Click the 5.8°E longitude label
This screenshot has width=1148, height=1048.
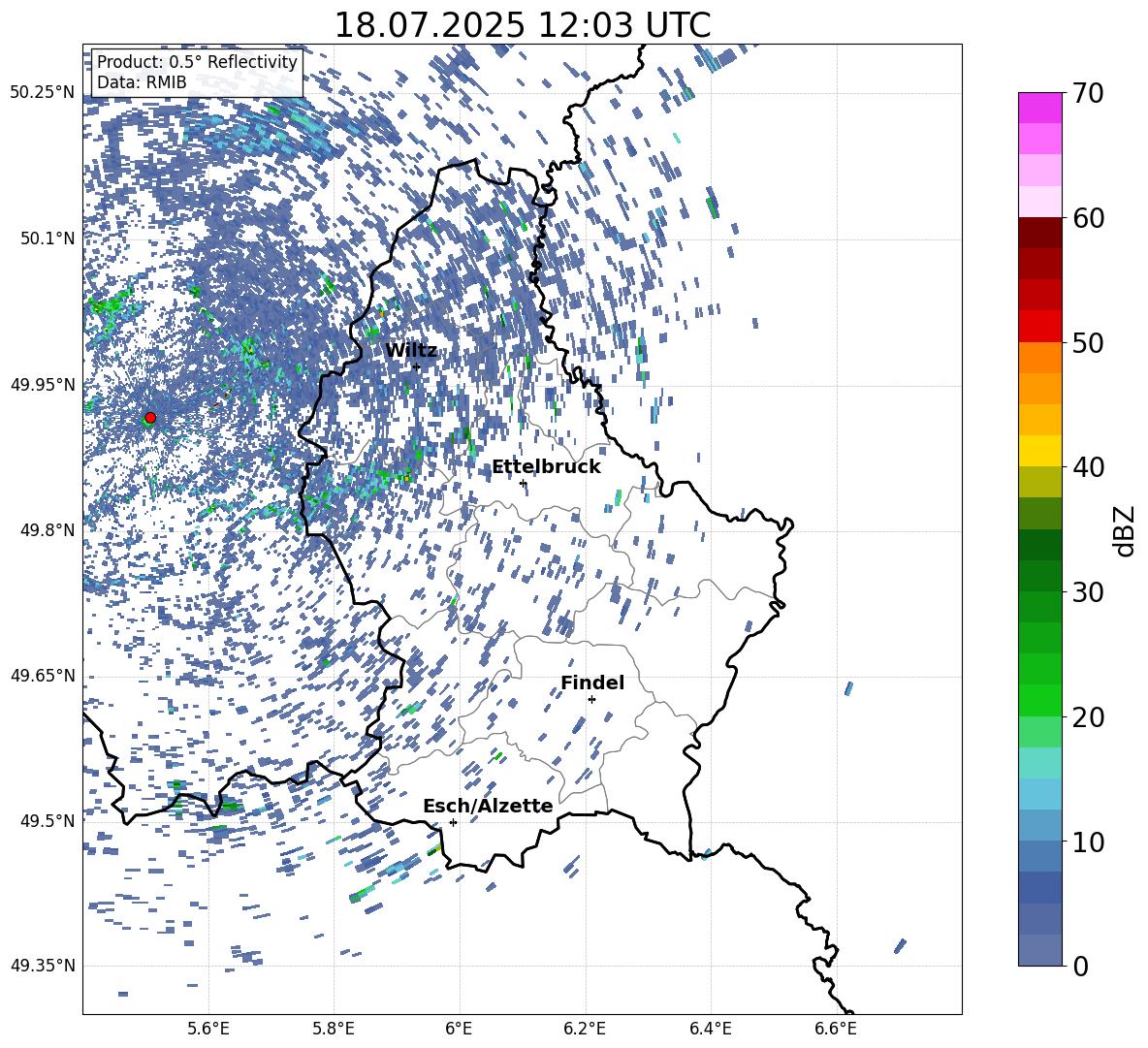(x=335, y=1029)
